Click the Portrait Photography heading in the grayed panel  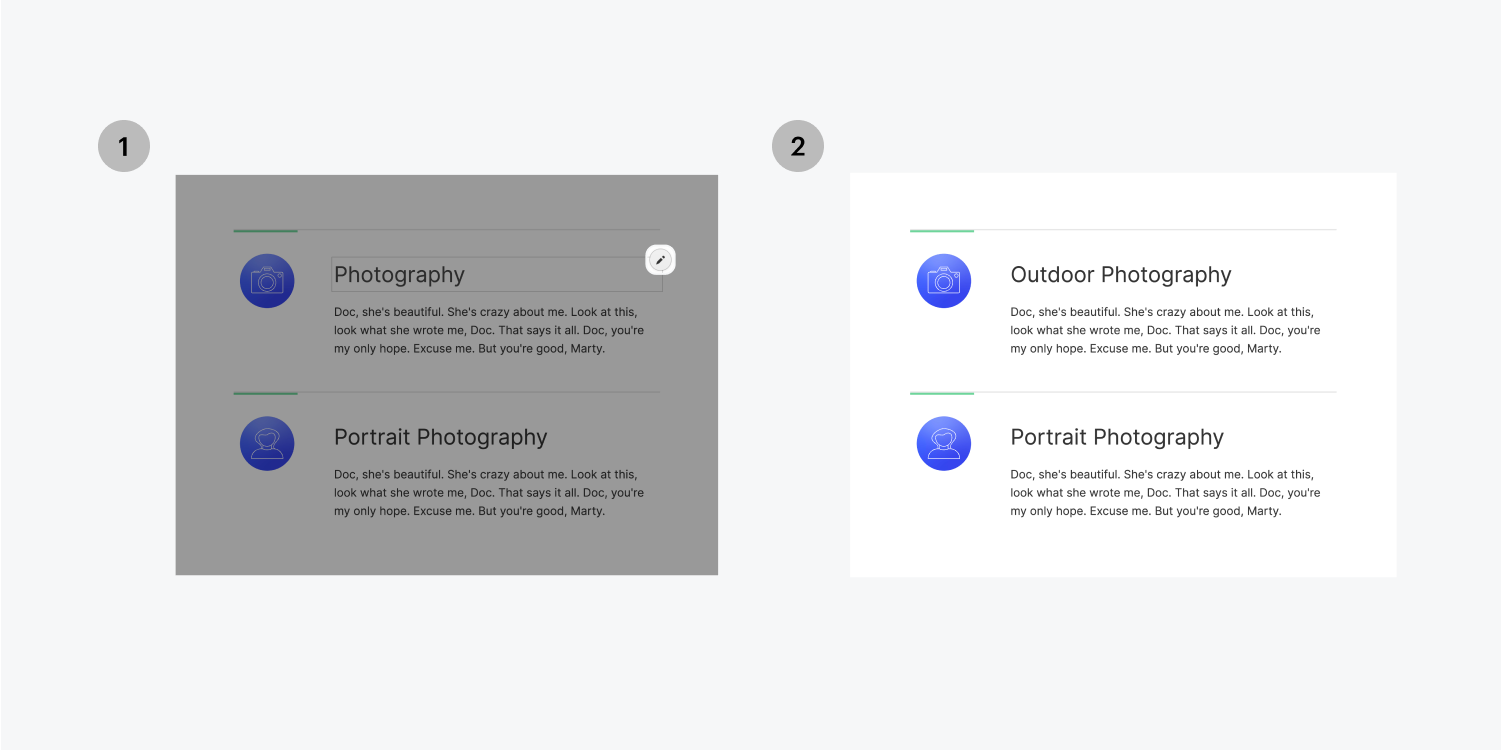pos(441,437)
